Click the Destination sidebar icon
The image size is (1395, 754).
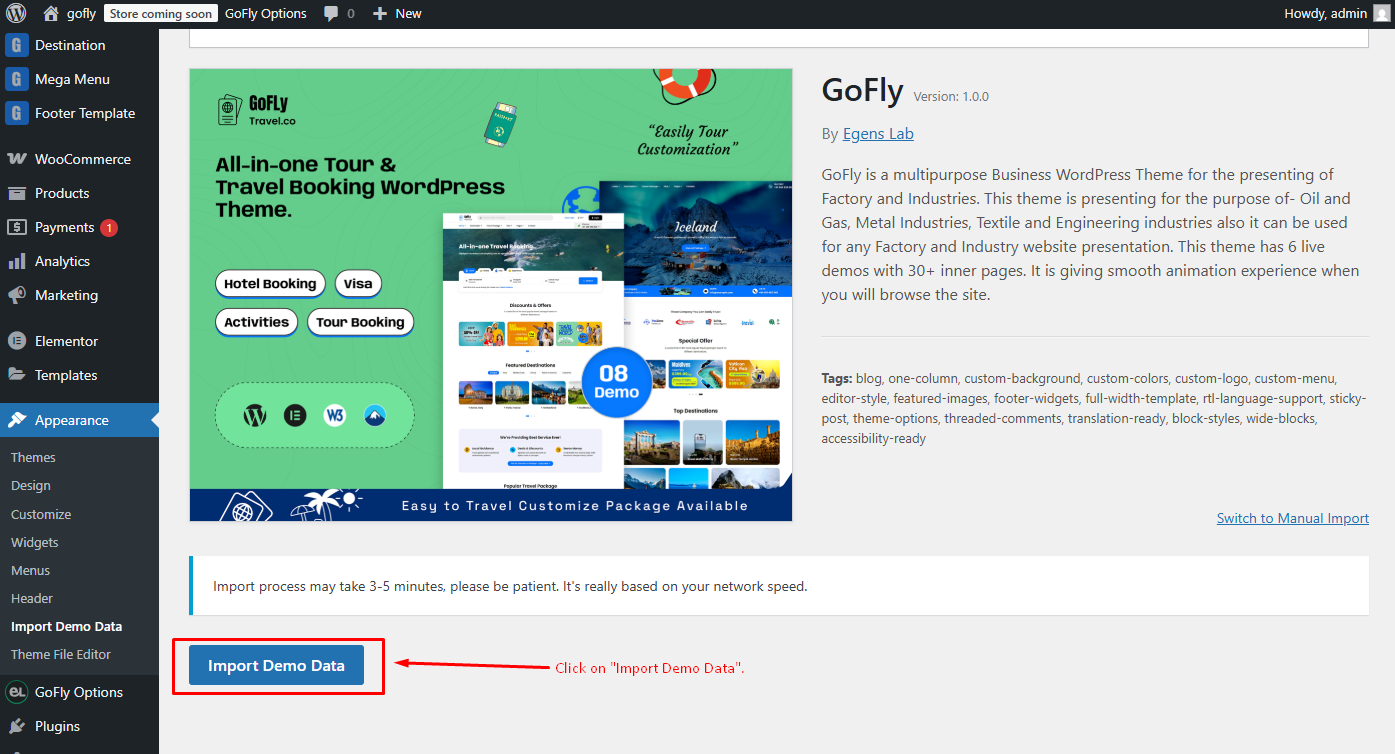pyautogui.click(x=17, y=45)
